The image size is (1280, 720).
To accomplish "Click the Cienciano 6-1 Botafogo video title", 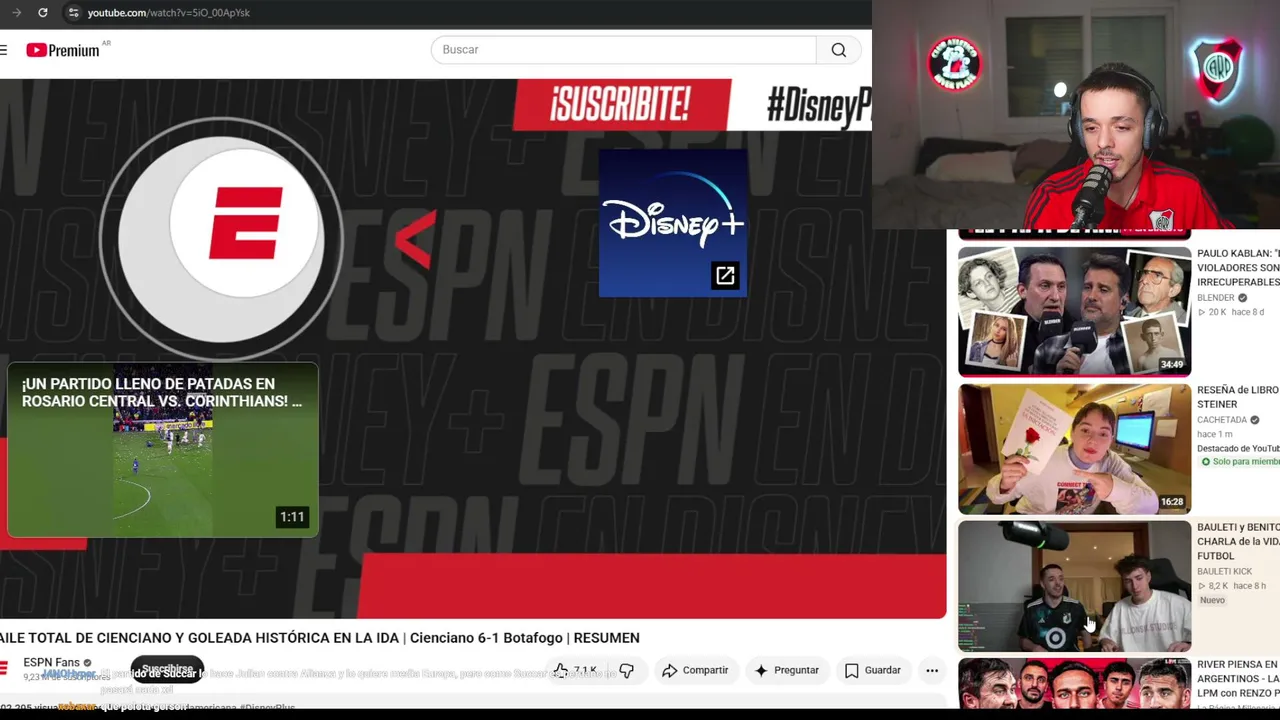I will click(x=320, y=638).
